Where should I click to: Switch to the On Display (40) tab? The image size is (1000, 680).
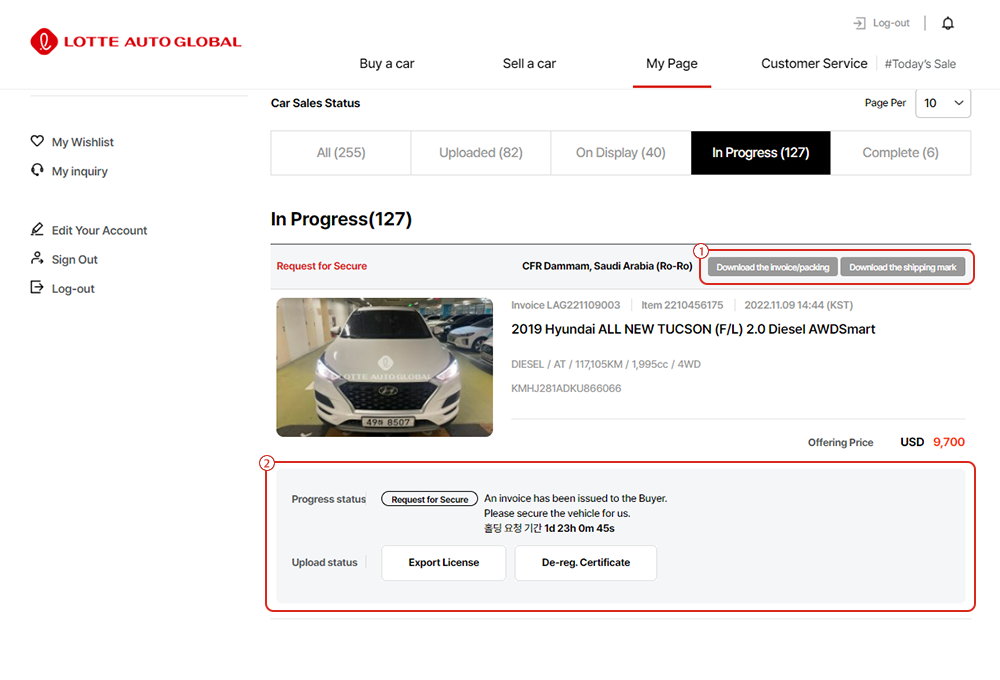621,153
